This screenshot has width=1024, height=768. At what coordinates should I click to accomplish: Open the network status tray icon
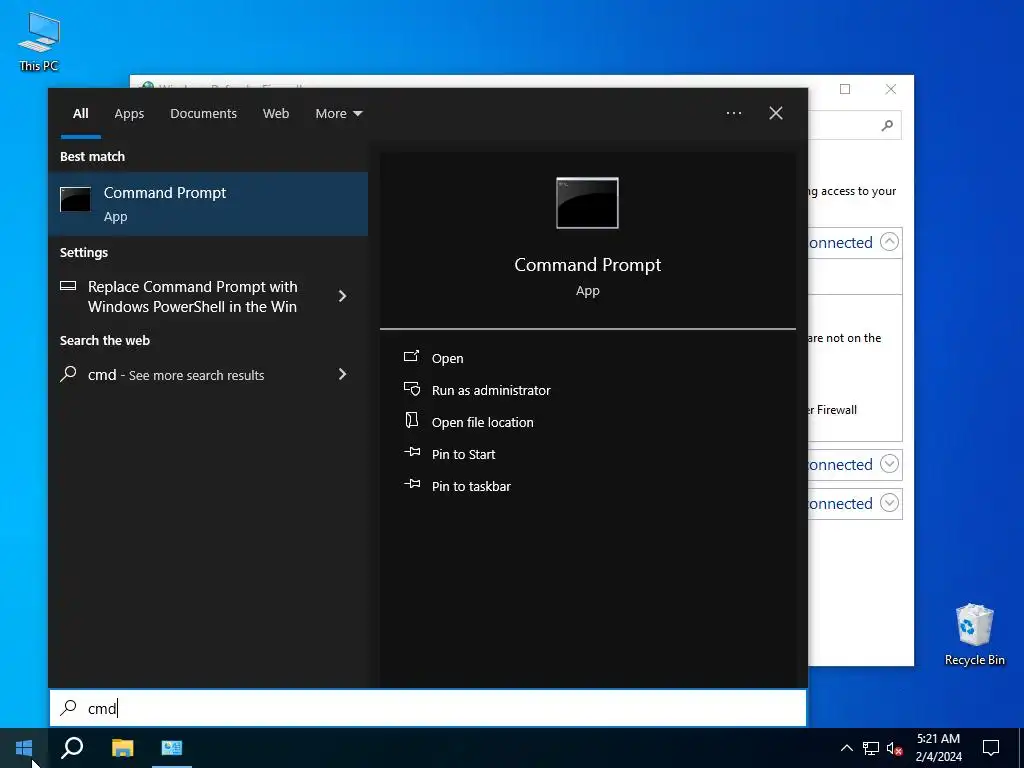coord(871,748)
